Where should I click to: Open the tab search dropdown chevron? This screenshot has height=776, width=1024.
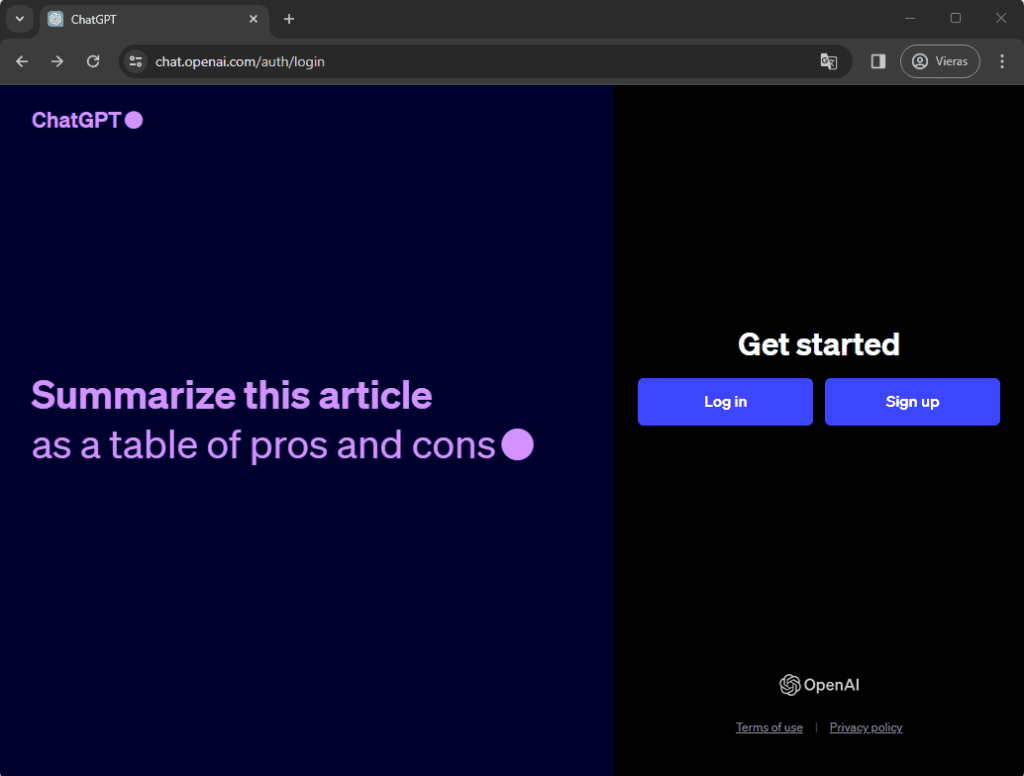pos(19,19)
